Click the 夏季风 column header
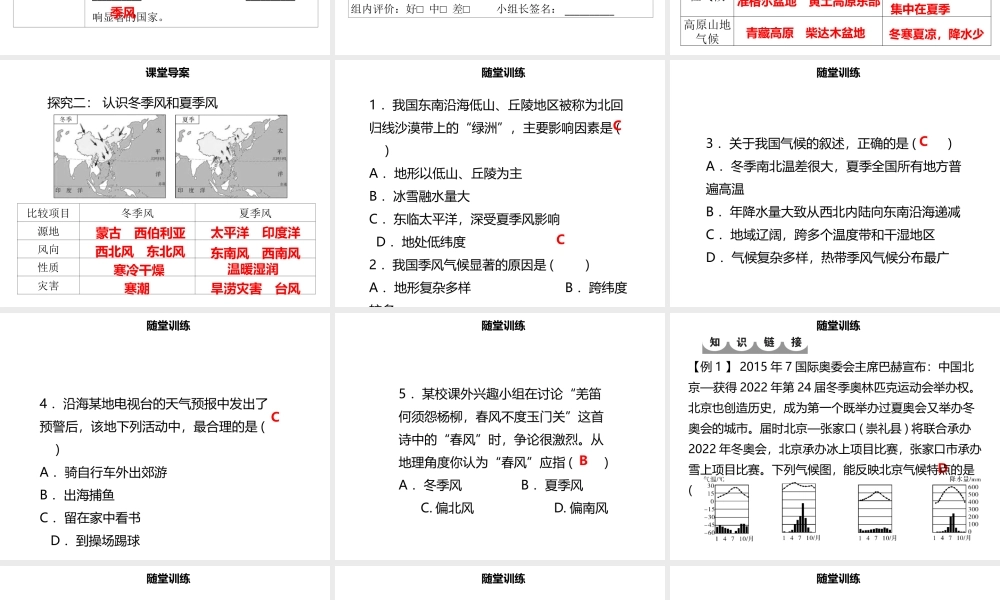This screenshot has width=1000, height=600. 255,213
